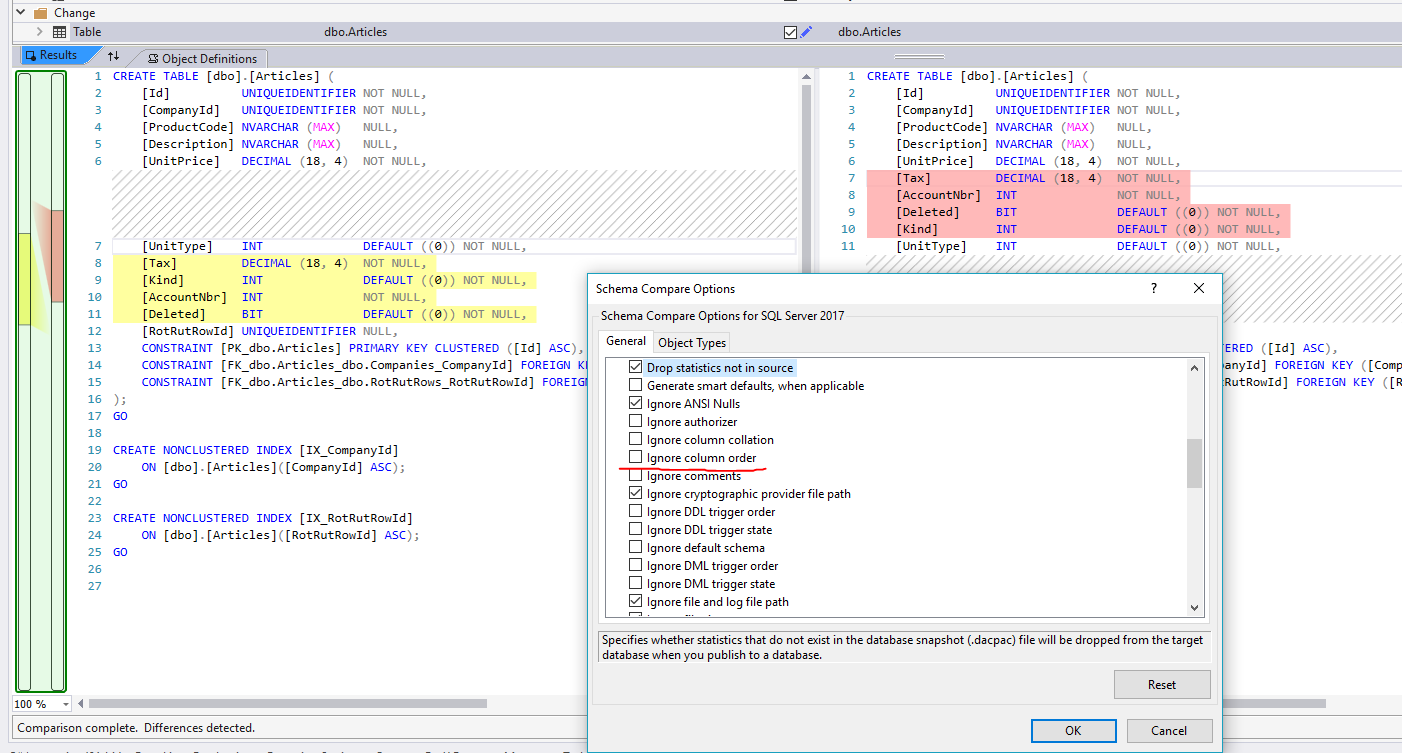Select the General tab in the options dialog
1402x753 pixels.
click(625, 340)
